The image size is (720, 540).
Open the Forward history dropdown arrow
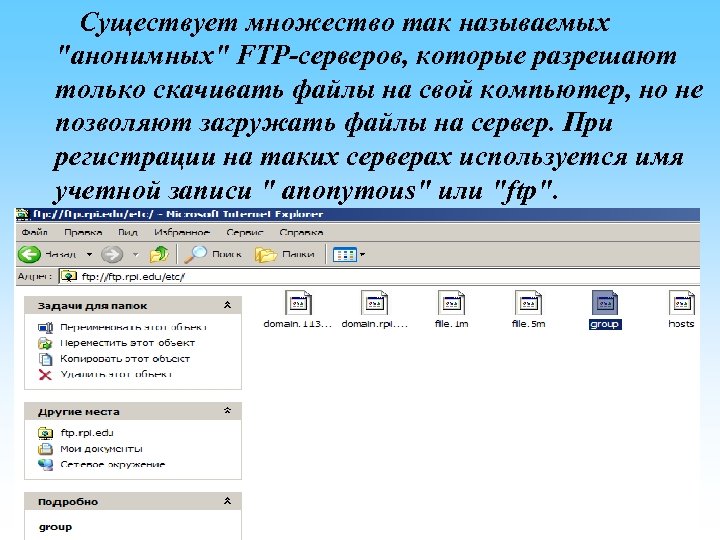click(135, 254)
